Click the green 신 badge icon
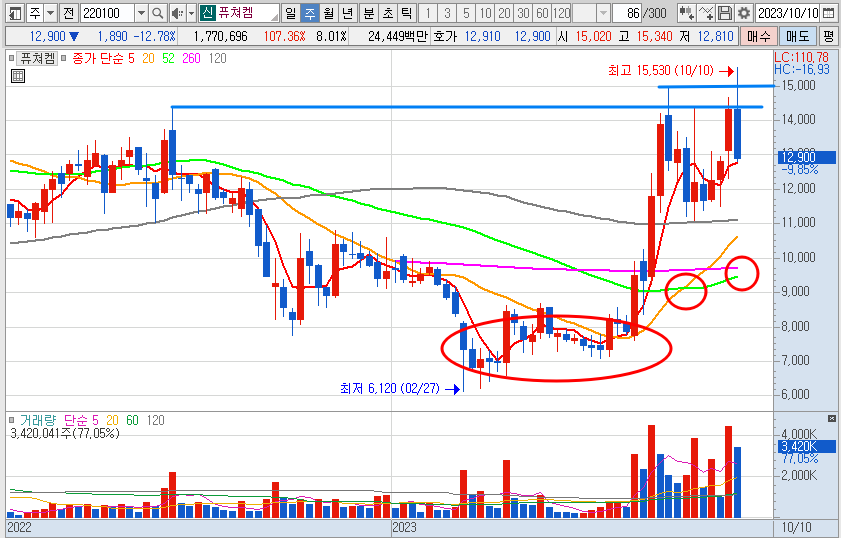 pos(206,13)
